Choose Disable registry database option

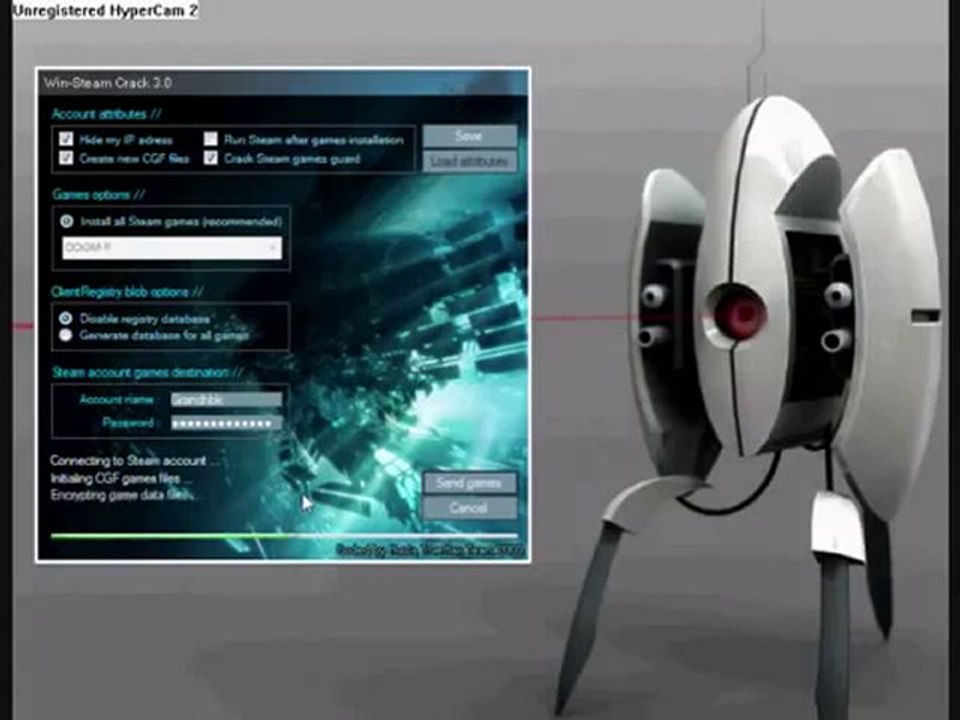pyautogui.click(x=66, y=318)
